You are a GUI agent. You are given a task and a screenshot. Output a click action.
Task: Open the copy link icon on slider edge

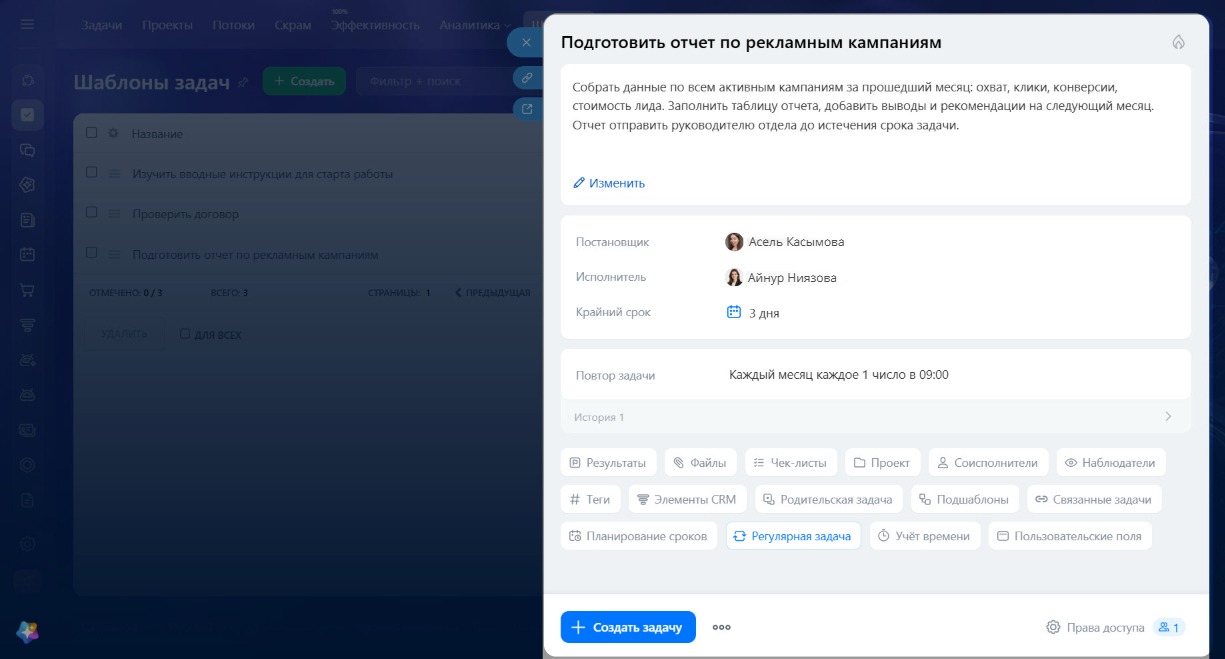pos(527,77)
